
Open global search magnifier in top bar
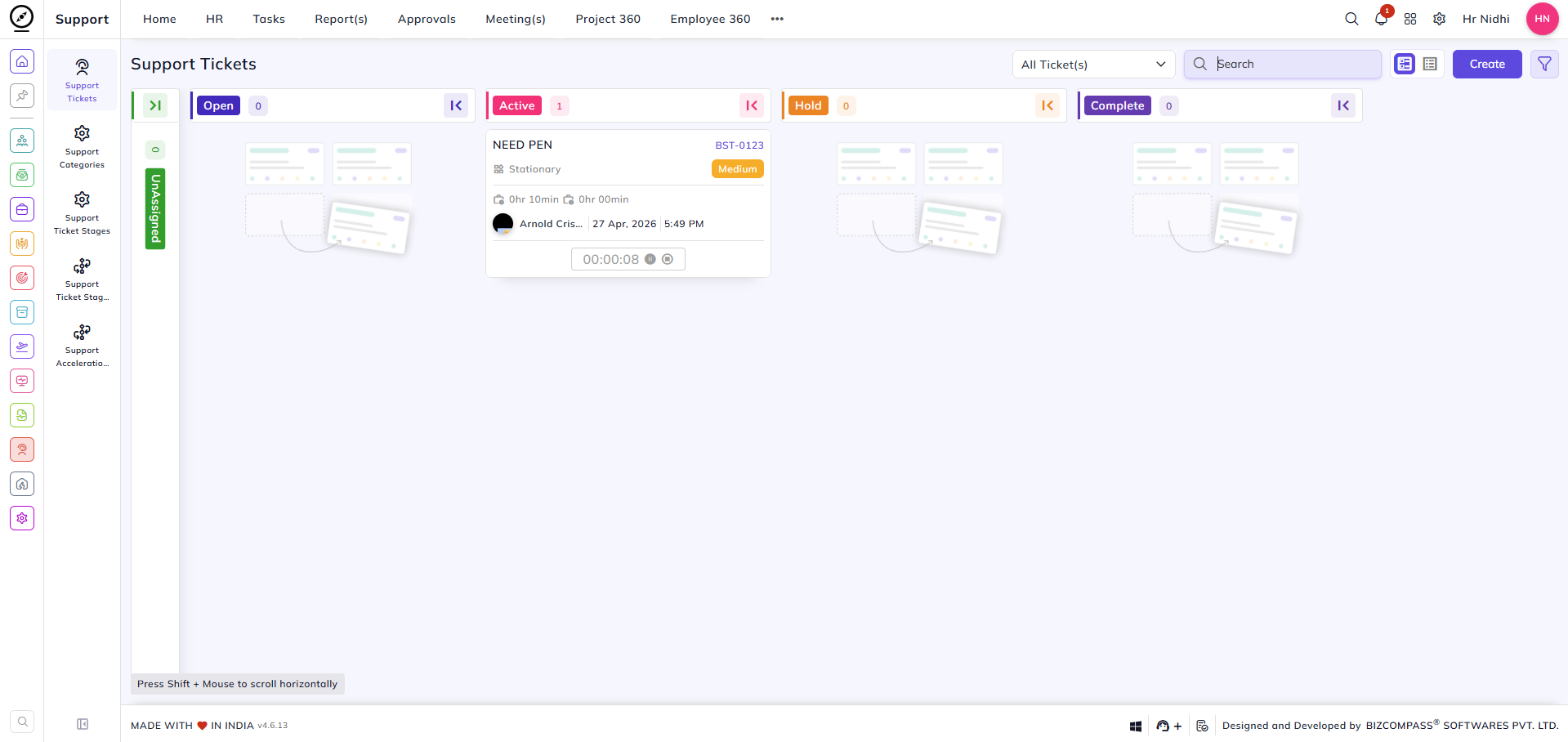pyautogui.click(x=1351, y=19)
